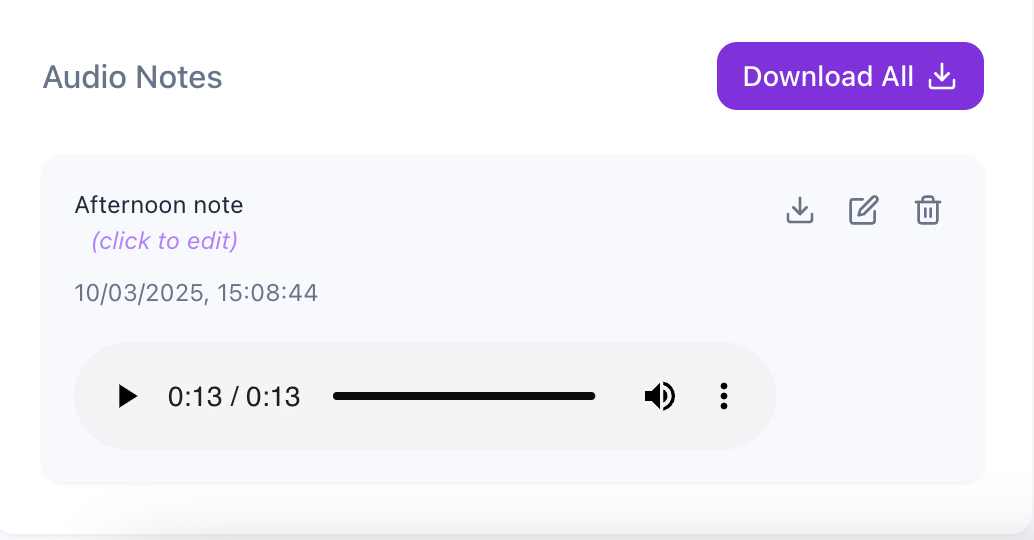Click the audio progress bar midpoint
Screen dimensions: 1034x540
click(x=464, y=396)
